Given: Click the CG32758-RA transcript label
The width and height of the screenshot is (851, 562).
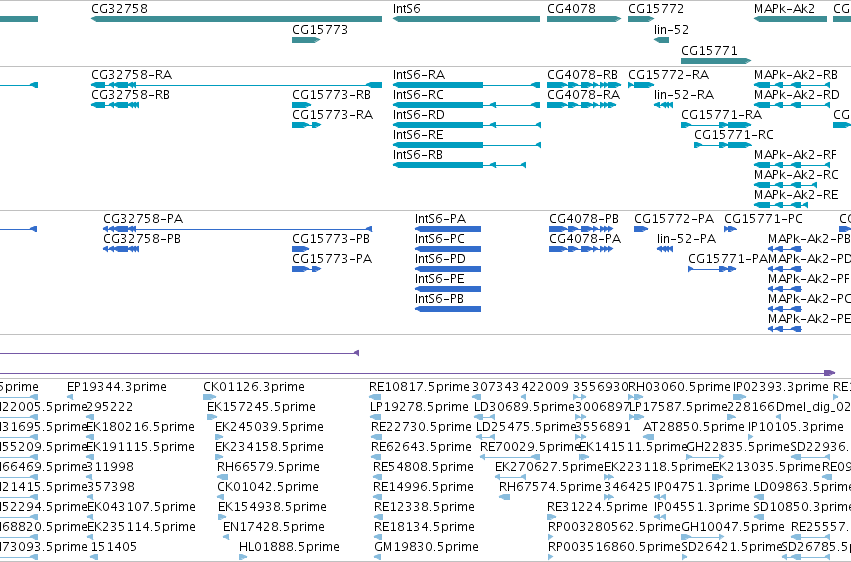Looking at the screenshot, I should [x=131, y=75].
